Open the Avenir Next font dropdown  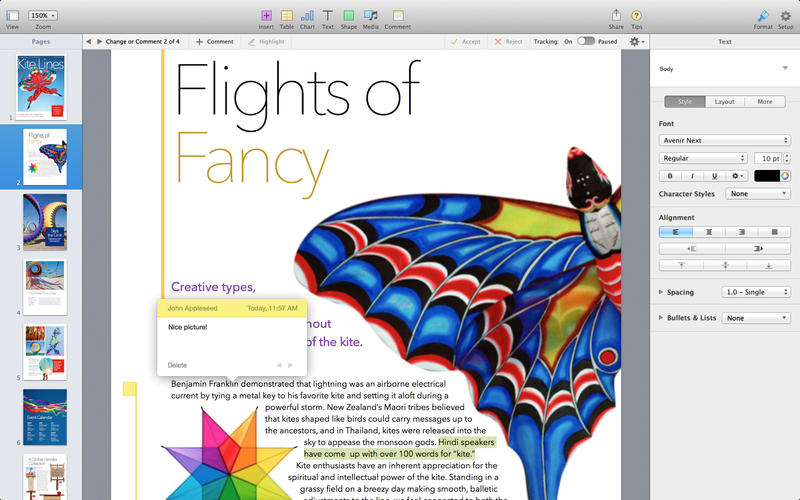pos(724,140)
